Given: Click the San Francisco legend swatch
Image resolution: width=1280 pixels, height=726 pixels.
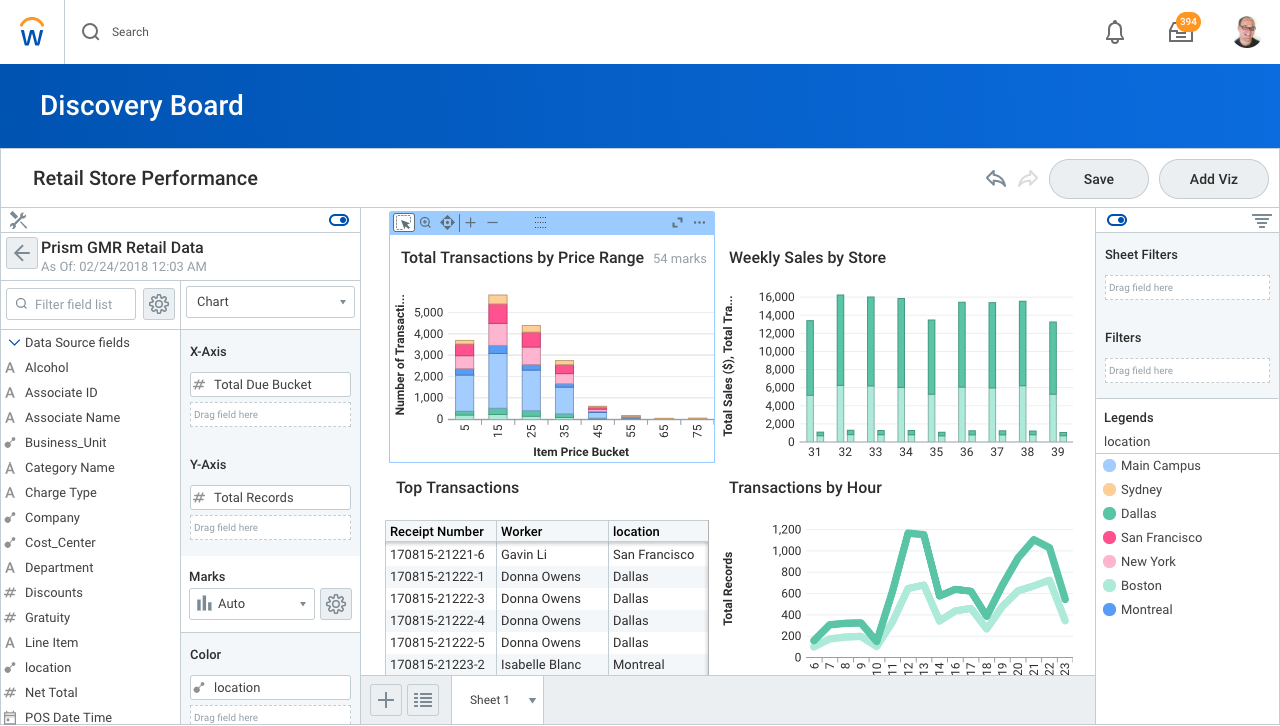Looking at the screenshot, I should tap(1109, 538).
